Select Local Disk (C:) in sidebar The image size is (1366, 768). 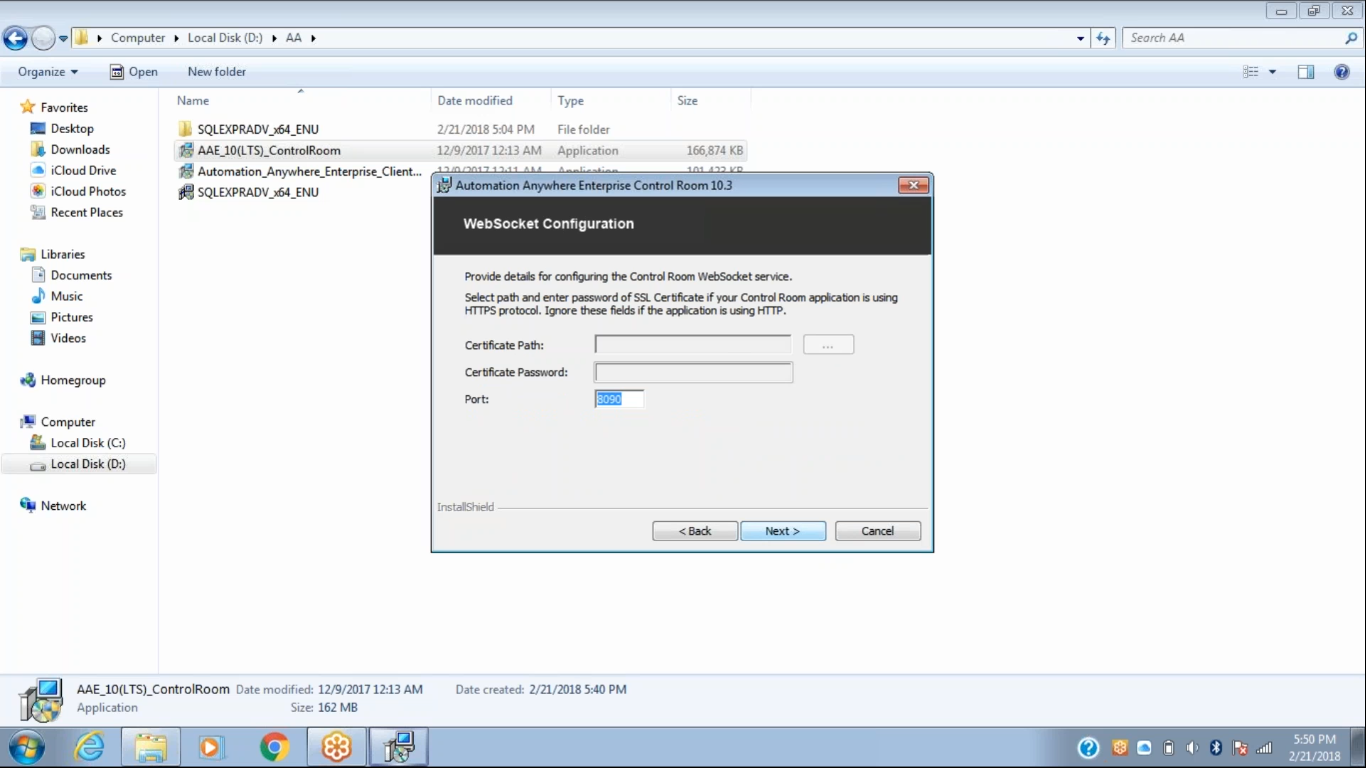click(87, 443)
